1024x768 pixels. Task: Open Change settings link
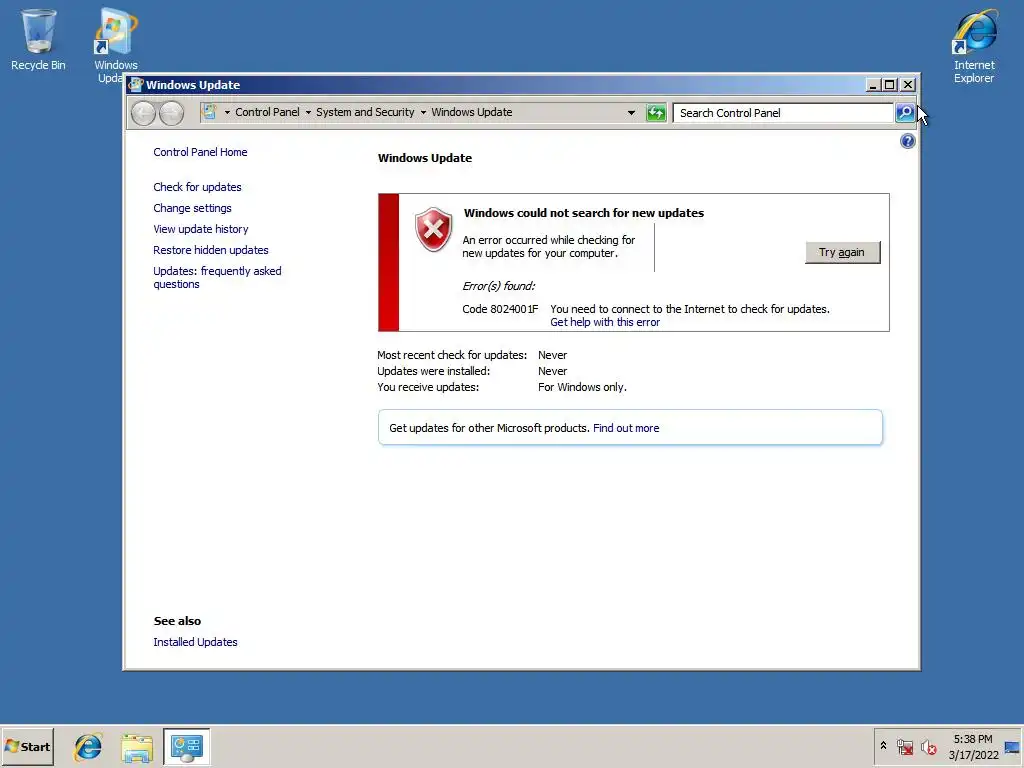pos(192,208)
